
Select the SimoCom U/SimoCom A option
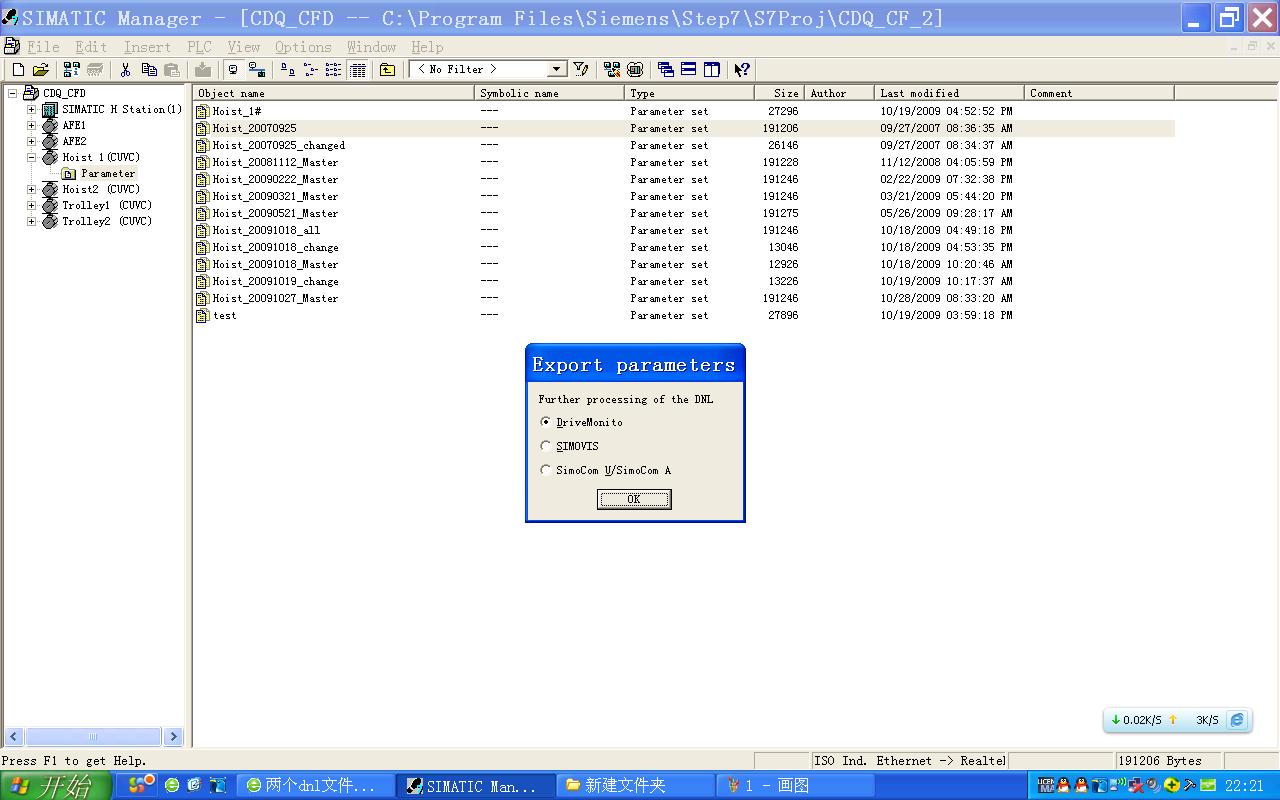click(545, 470)
